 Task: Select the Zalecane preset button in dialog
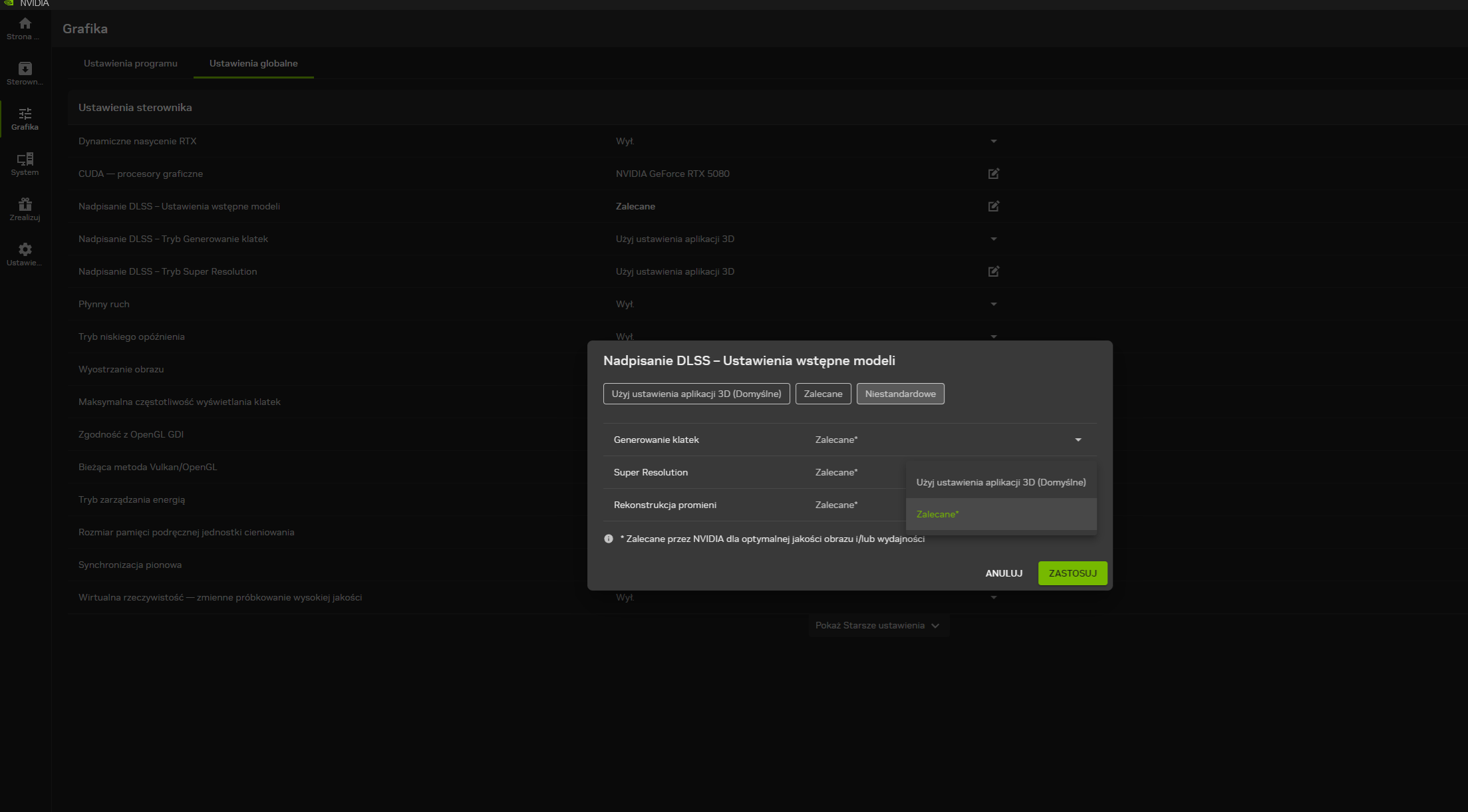point(823,394)
